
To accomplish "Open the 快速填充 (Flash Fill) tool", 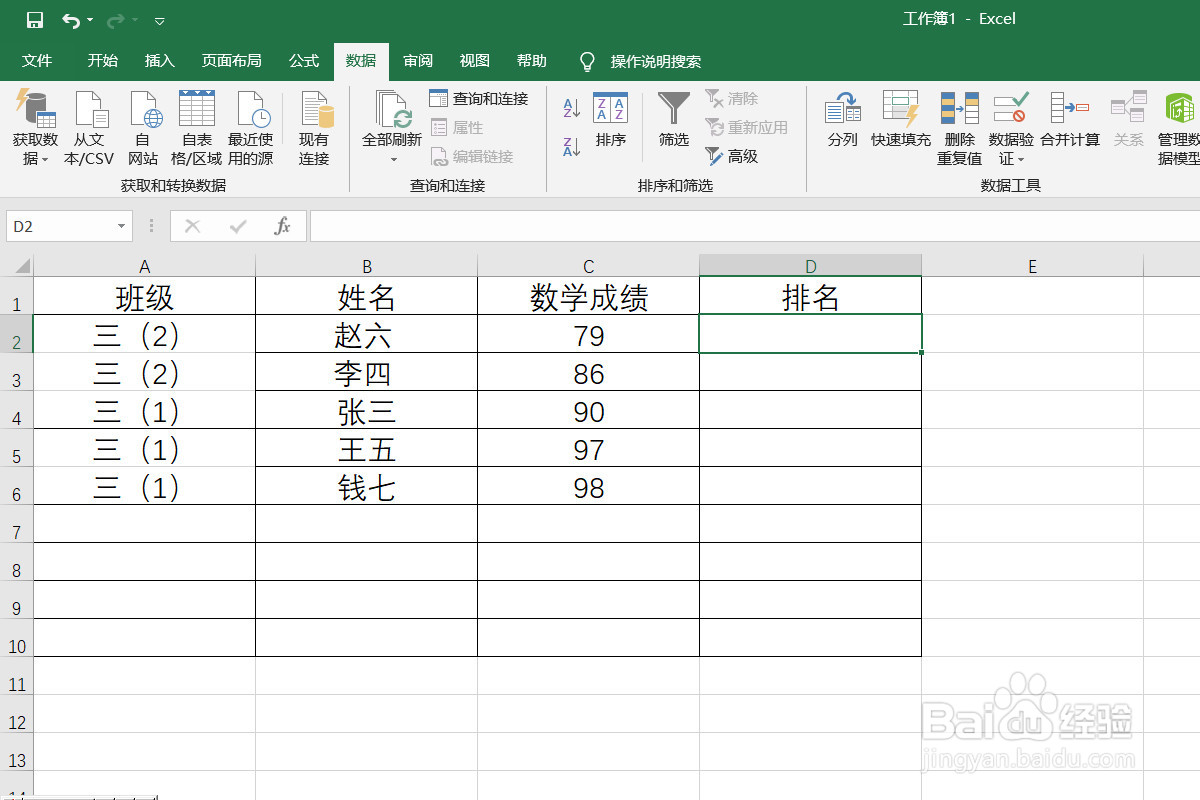I will pyautogui.click(x=899, y=125).
